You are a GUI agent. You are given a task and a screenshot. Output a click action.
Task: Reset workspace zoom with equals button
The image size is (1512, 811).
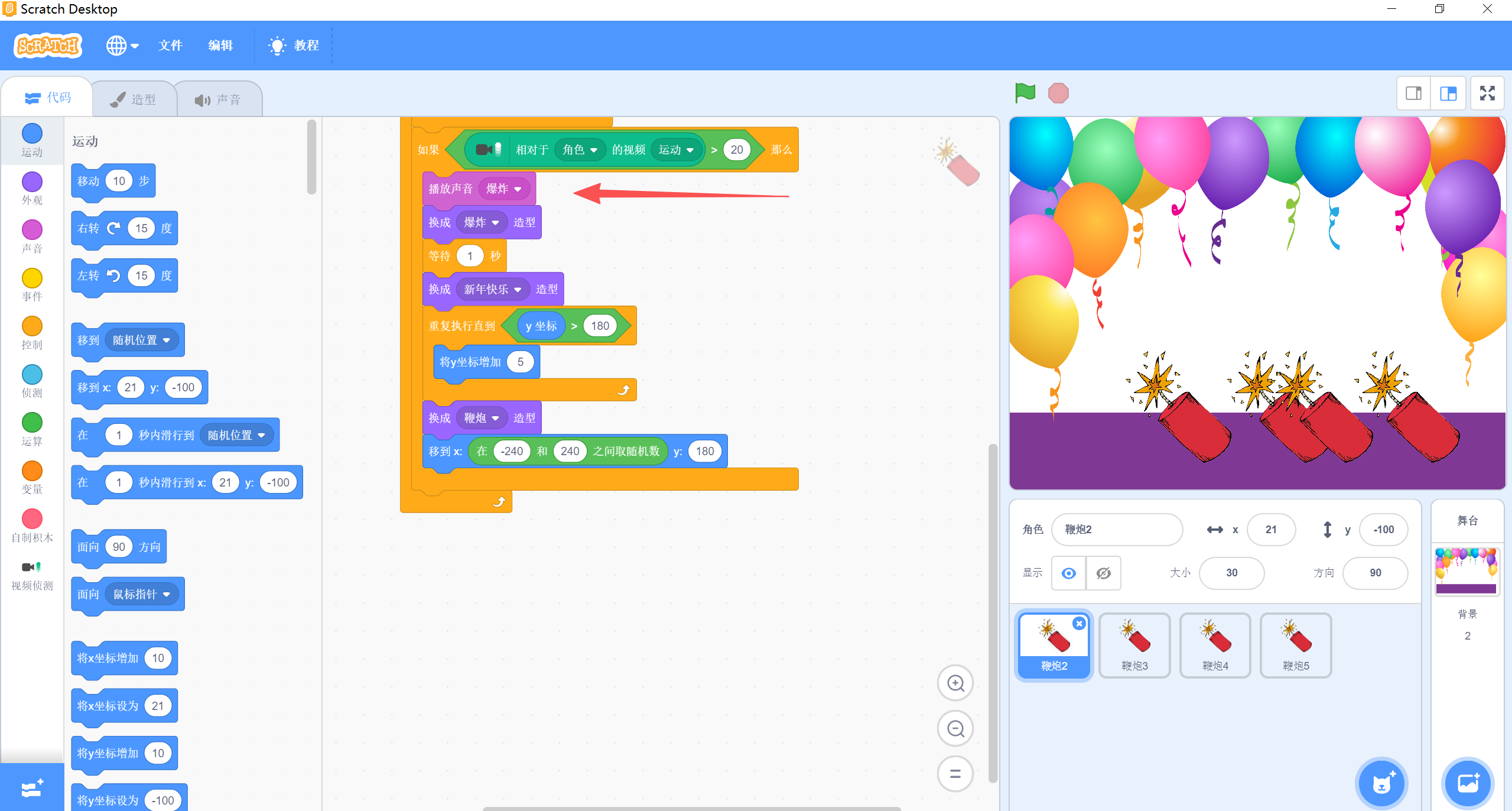coord(955,773)
